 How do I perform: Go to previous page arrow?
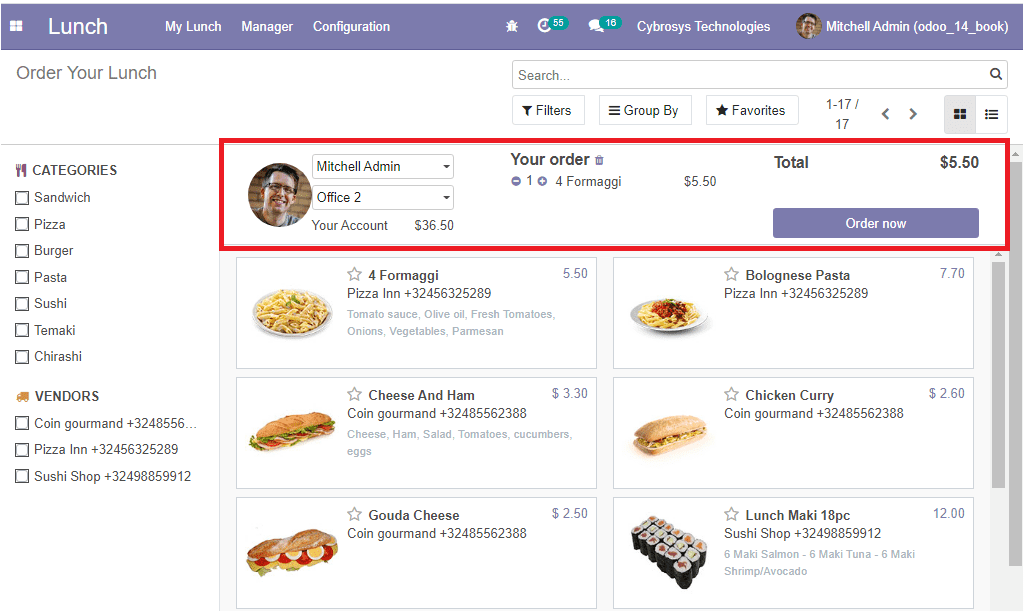tap(886, 114)
